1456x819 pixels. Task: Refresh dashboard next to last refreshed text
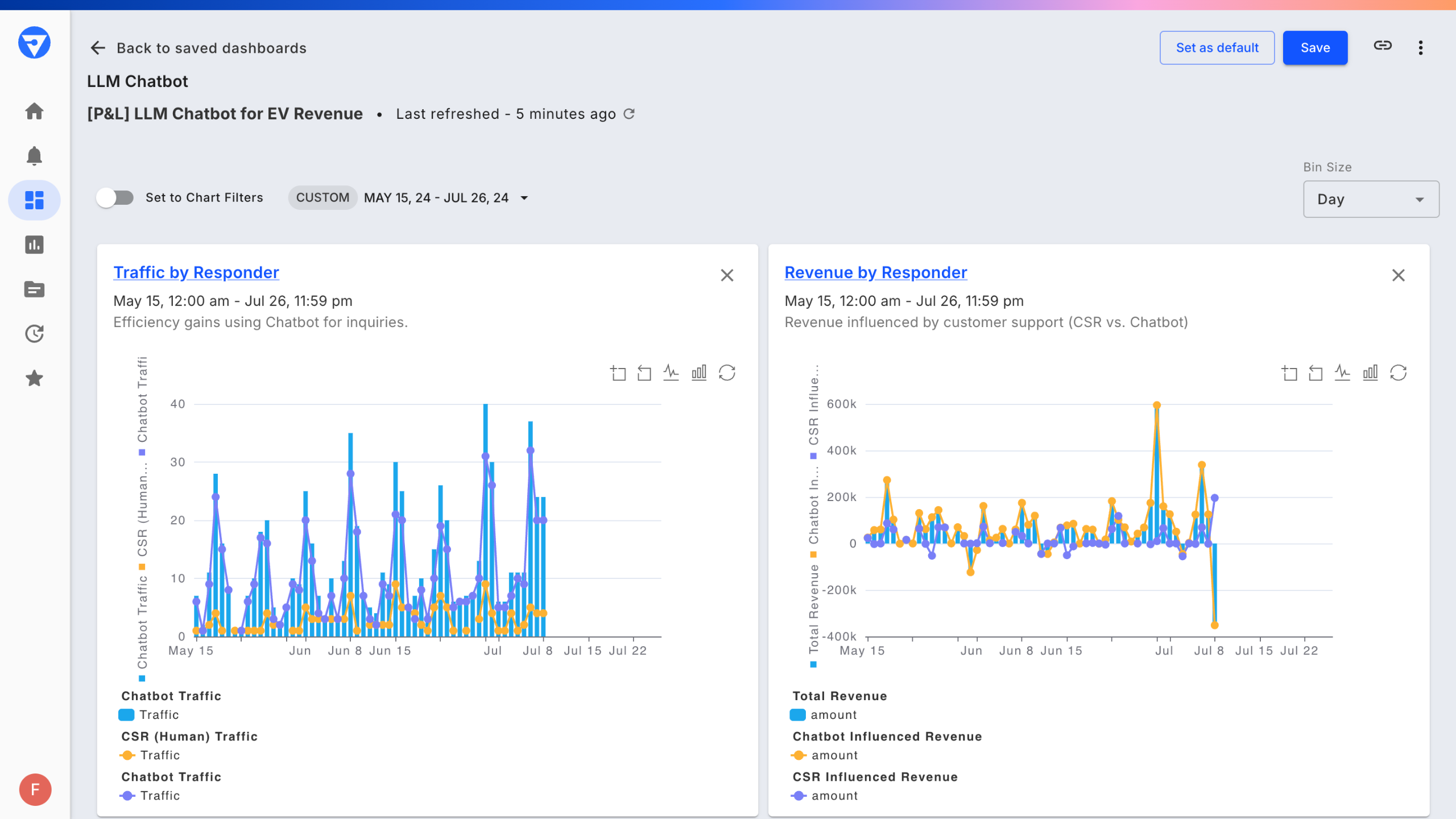(x=629, y=114)
